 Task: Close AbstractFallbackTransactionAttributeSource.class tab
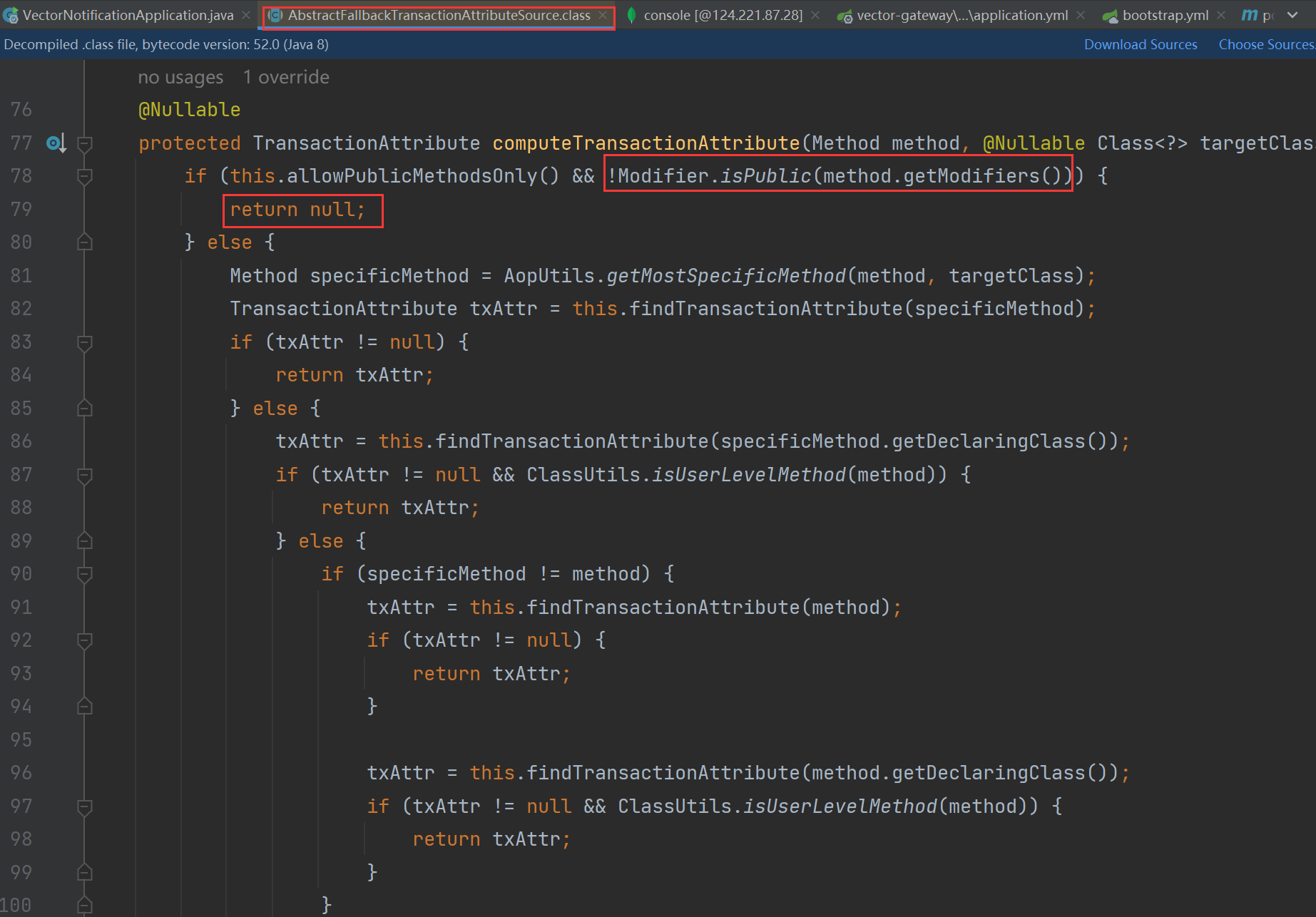[603, 15]
